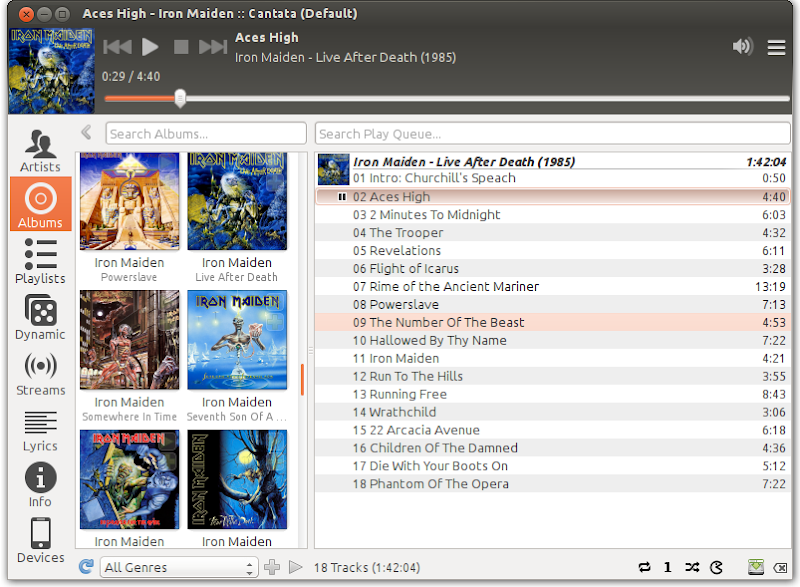Viewport: 800px width, 587px height.
Task: Skip to the next track
Action: point(213,47)
